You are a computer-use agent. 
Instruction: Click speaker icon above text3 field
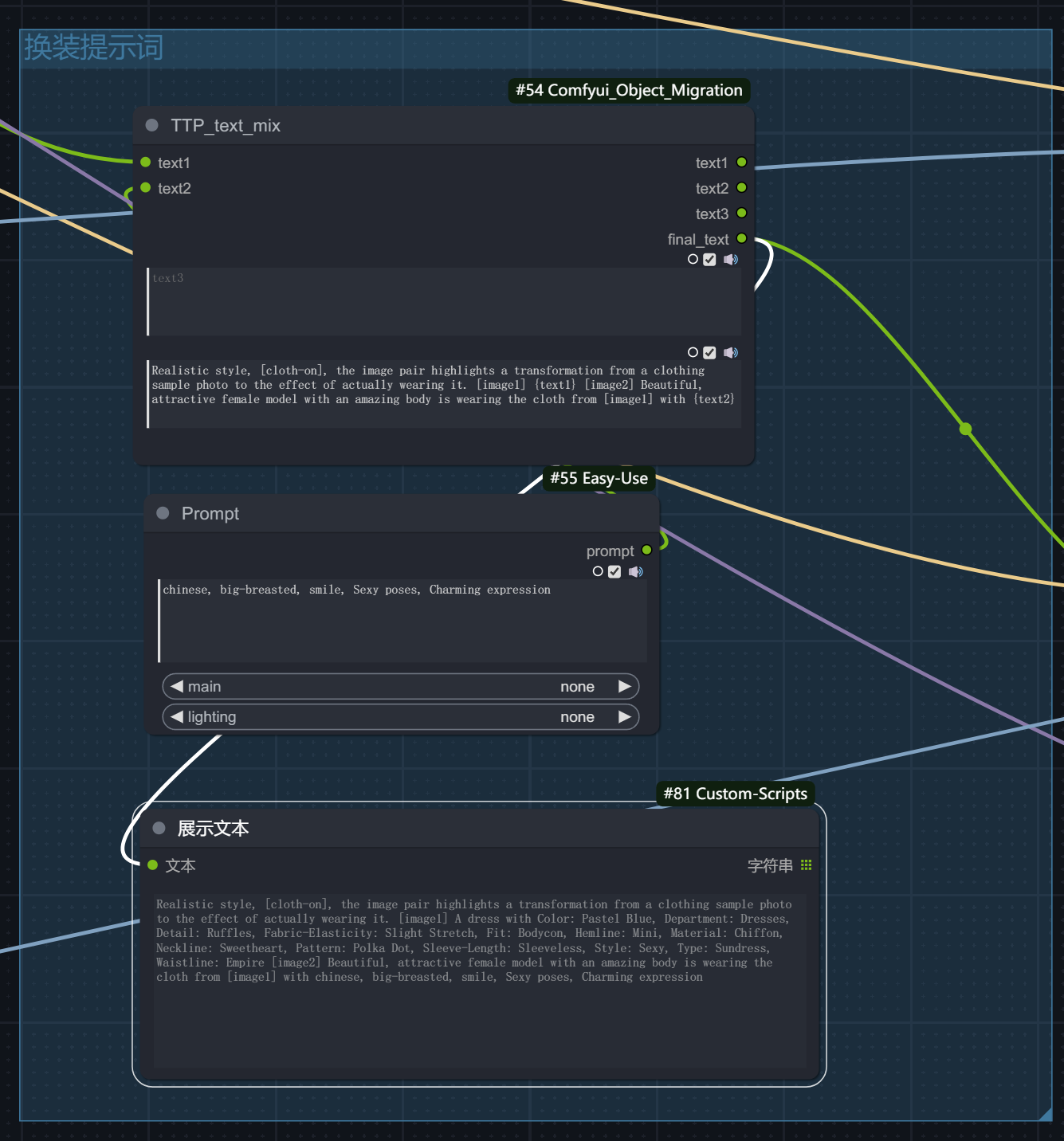731,259
